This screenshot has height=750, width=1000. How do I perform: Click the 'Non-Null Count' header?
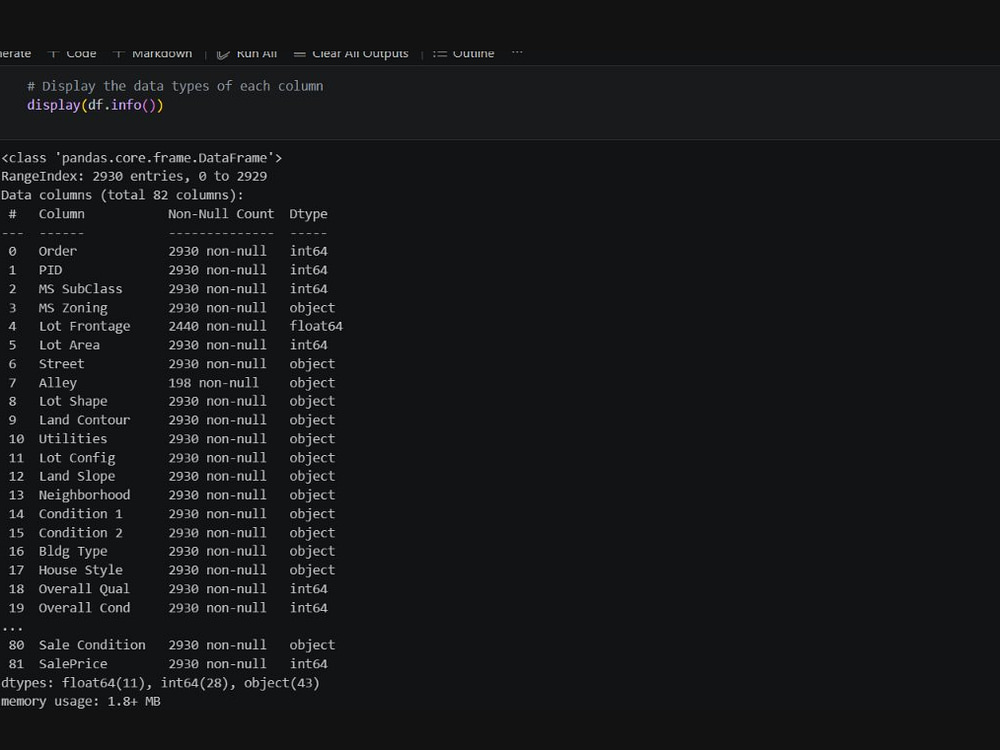pos(221,214)
